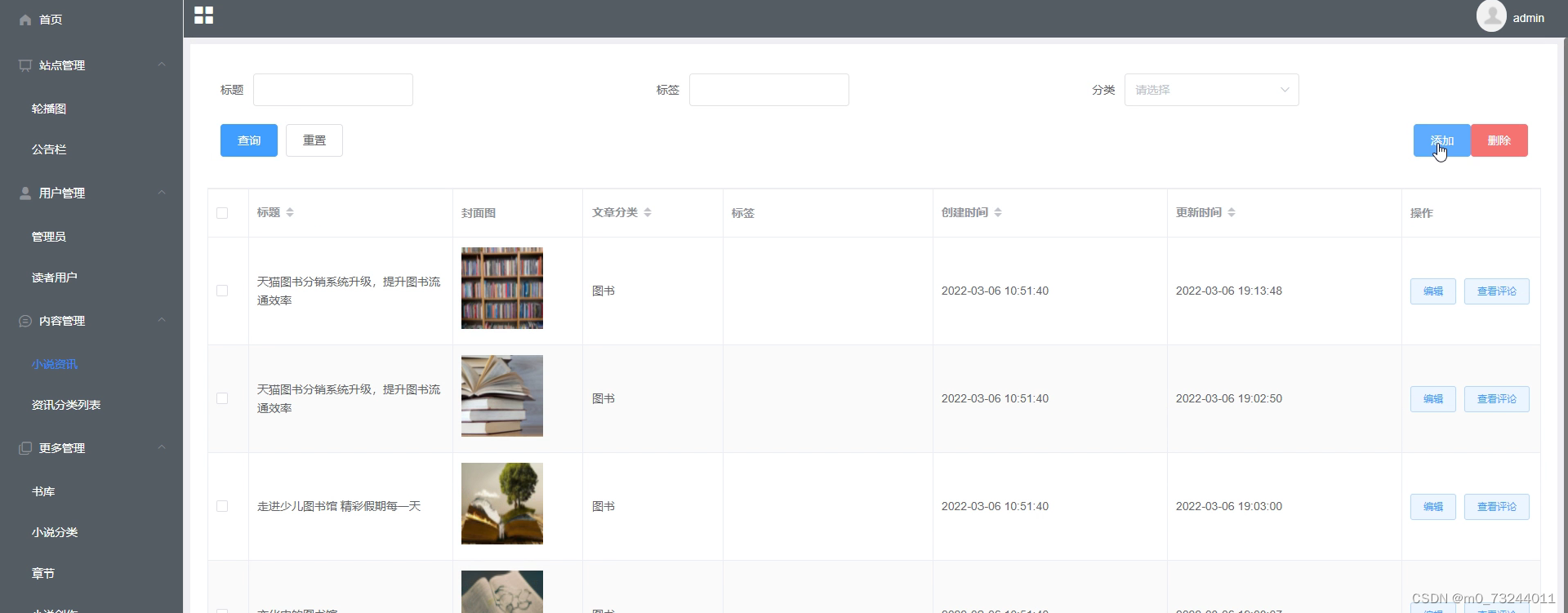The image size is (1568, 613).
Task: Click the bookshelf cover thumbnail
Action: pos(502,288)
